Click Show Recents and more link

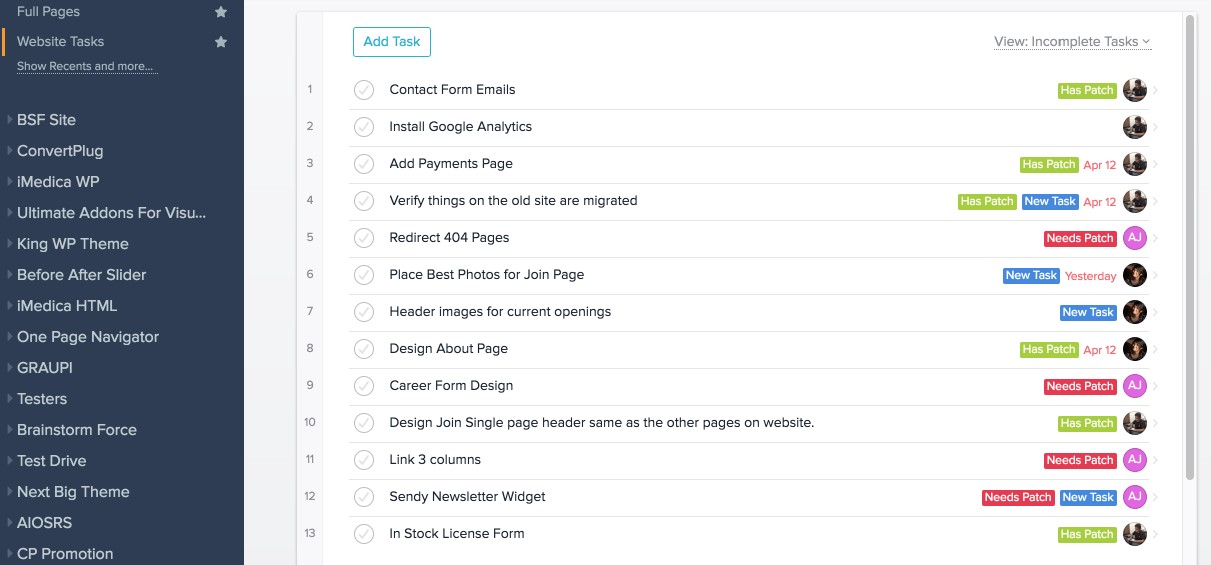[x=85, y=67]
